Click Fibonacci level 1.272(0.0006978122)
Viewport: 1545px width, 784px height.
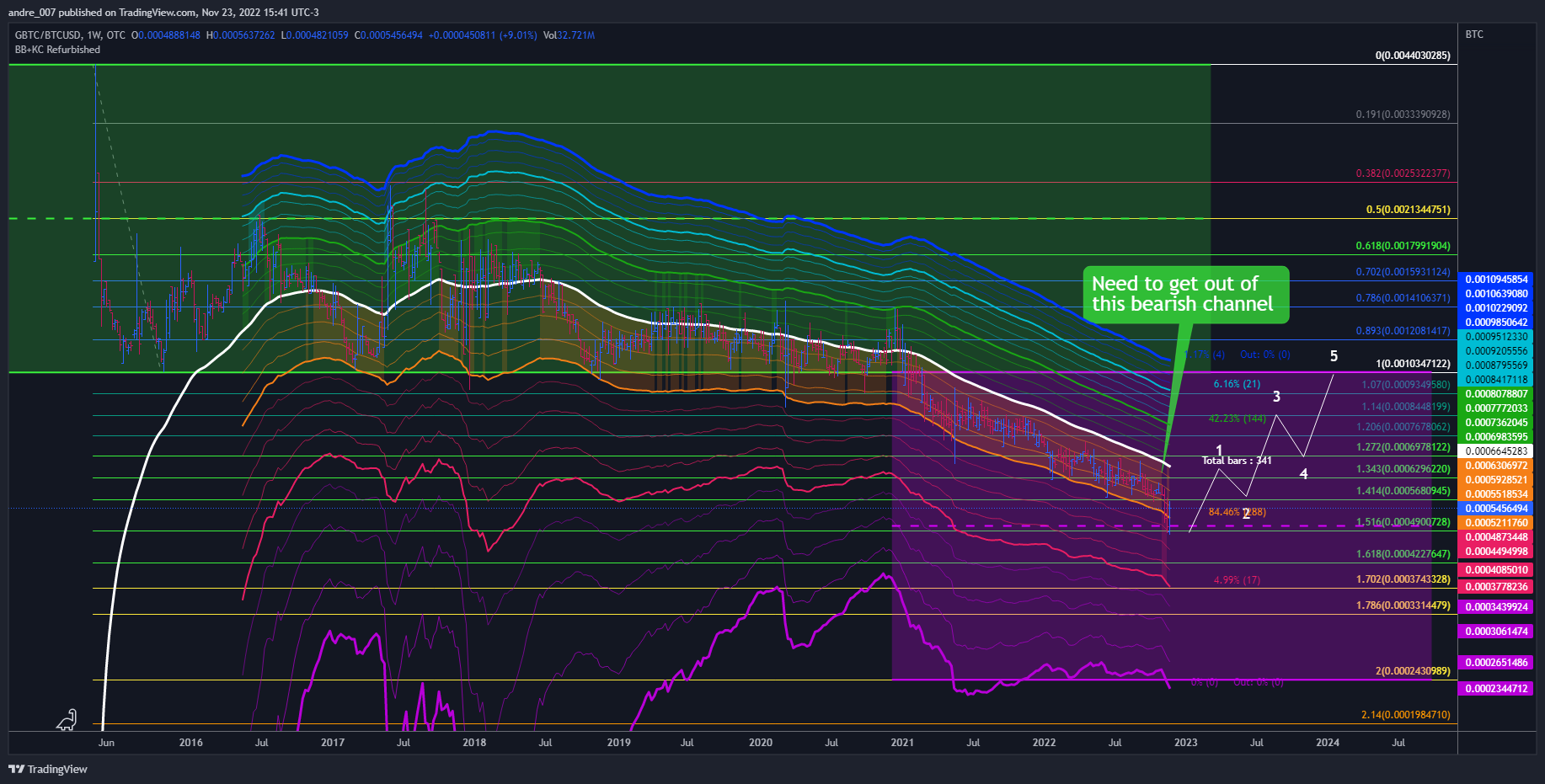[x=1403, y=447]
